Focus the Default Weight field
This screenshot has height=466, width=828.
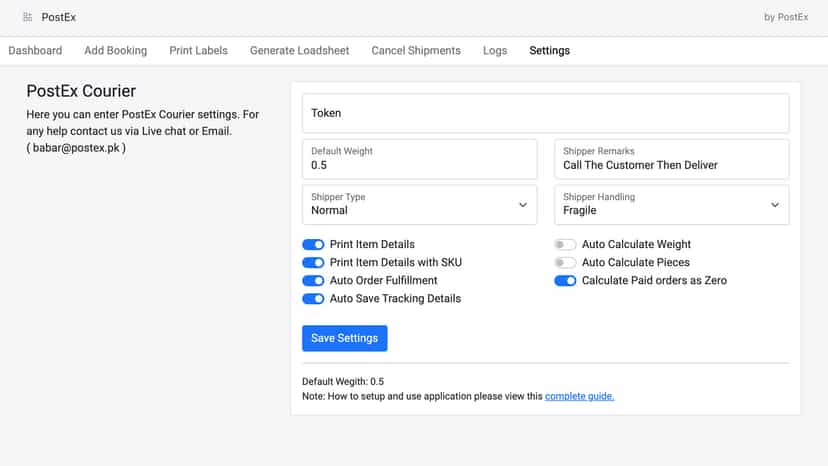(x=420, y=159)
